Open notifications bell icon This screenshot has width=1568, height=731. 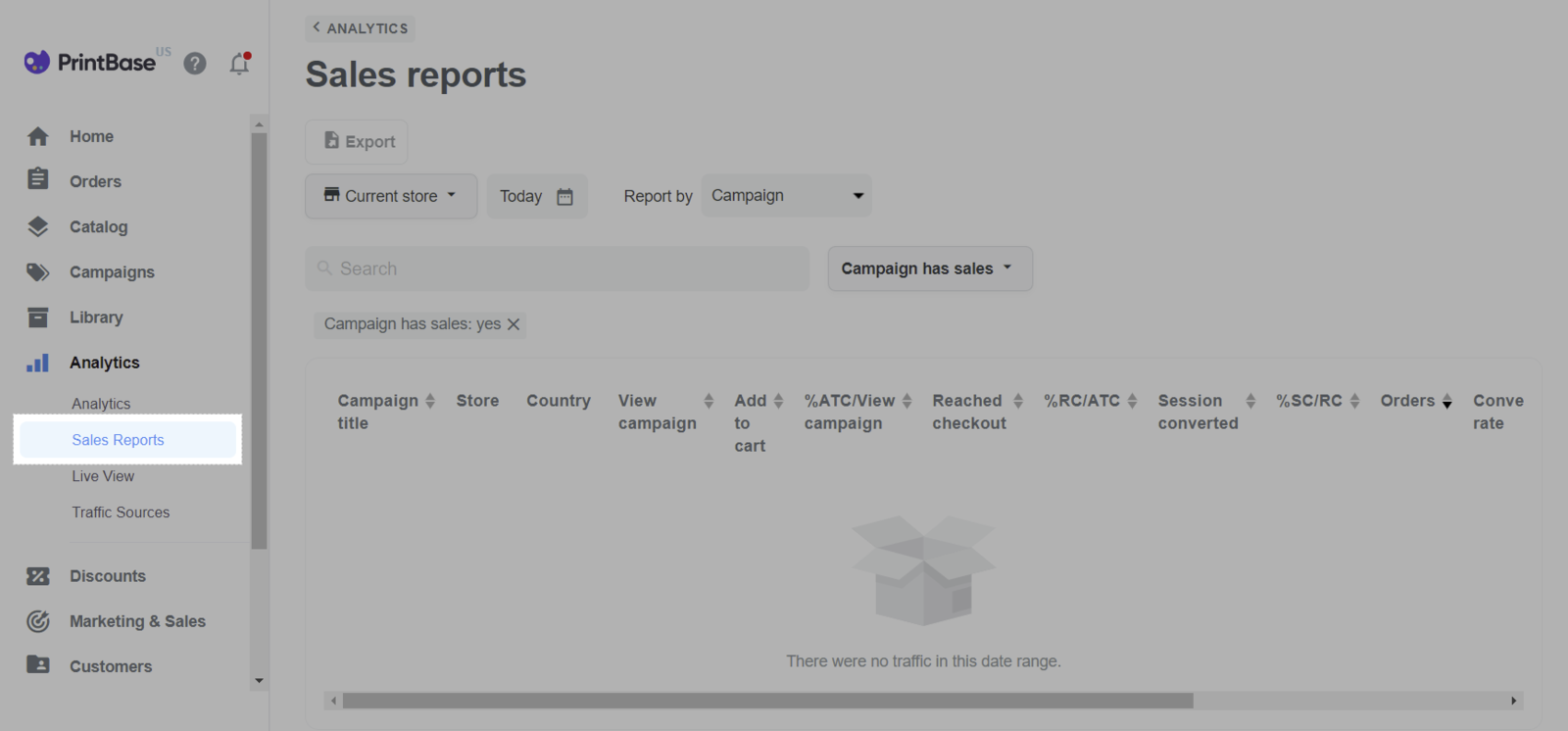[239, 64]
